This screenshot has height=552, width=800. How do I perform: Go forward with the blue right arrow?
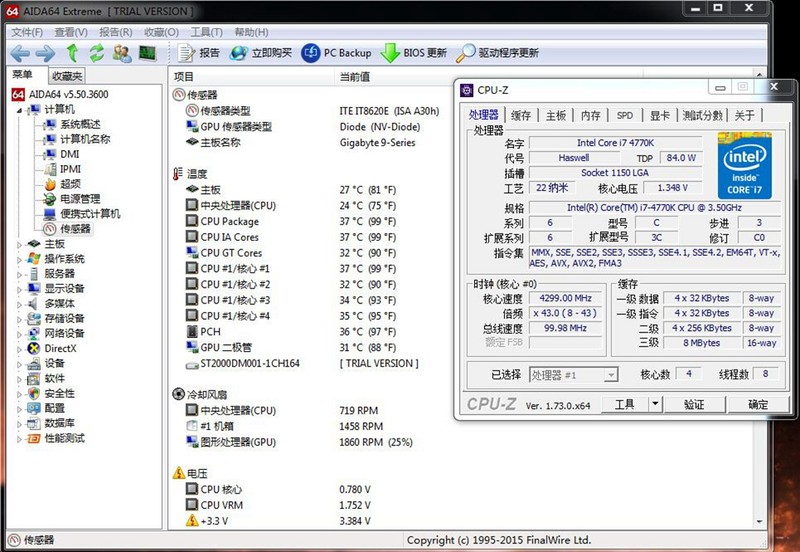45,53
